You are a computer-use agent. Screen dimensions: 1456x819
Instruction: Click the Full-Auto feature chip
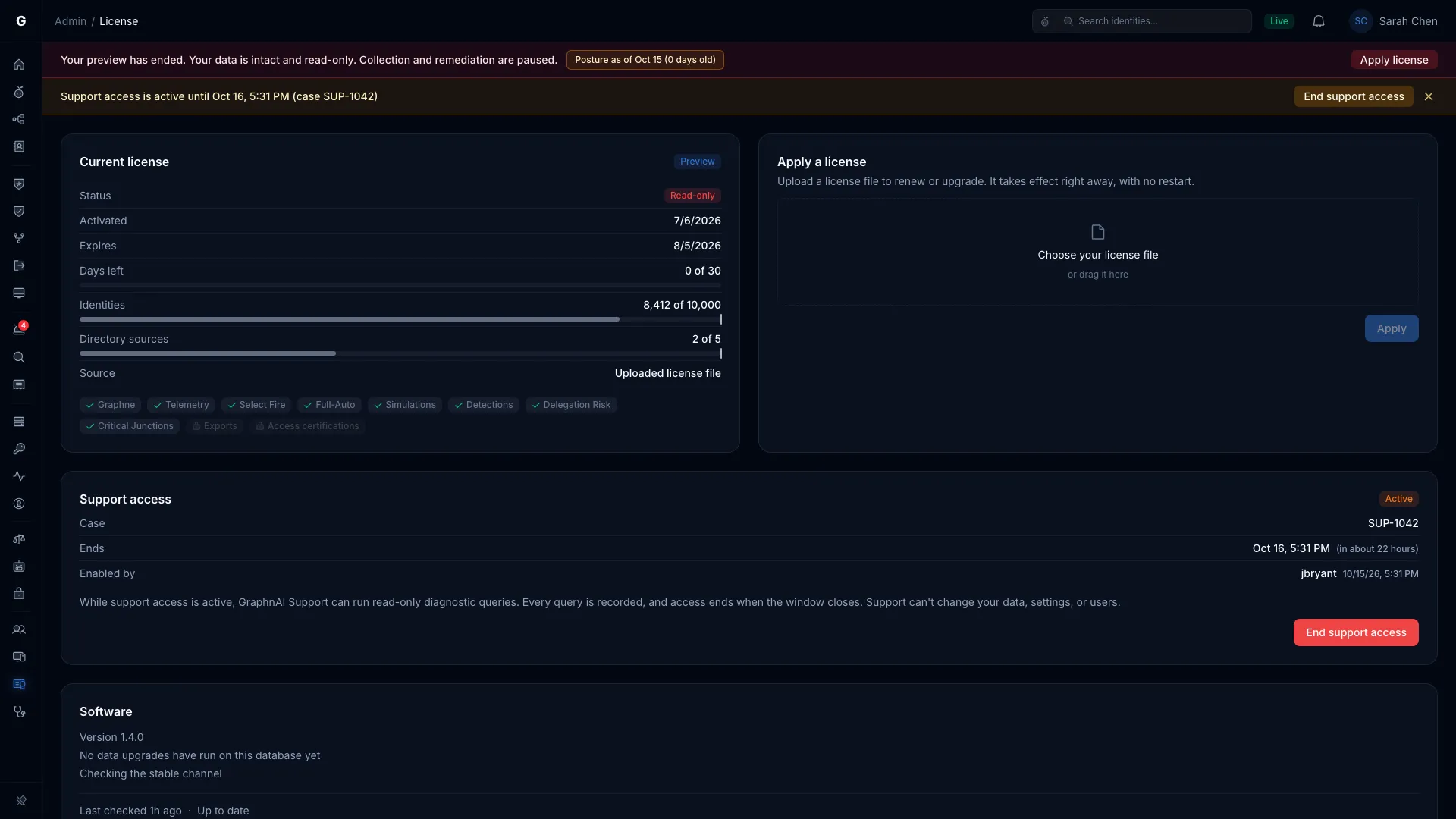tap(329, 405)
